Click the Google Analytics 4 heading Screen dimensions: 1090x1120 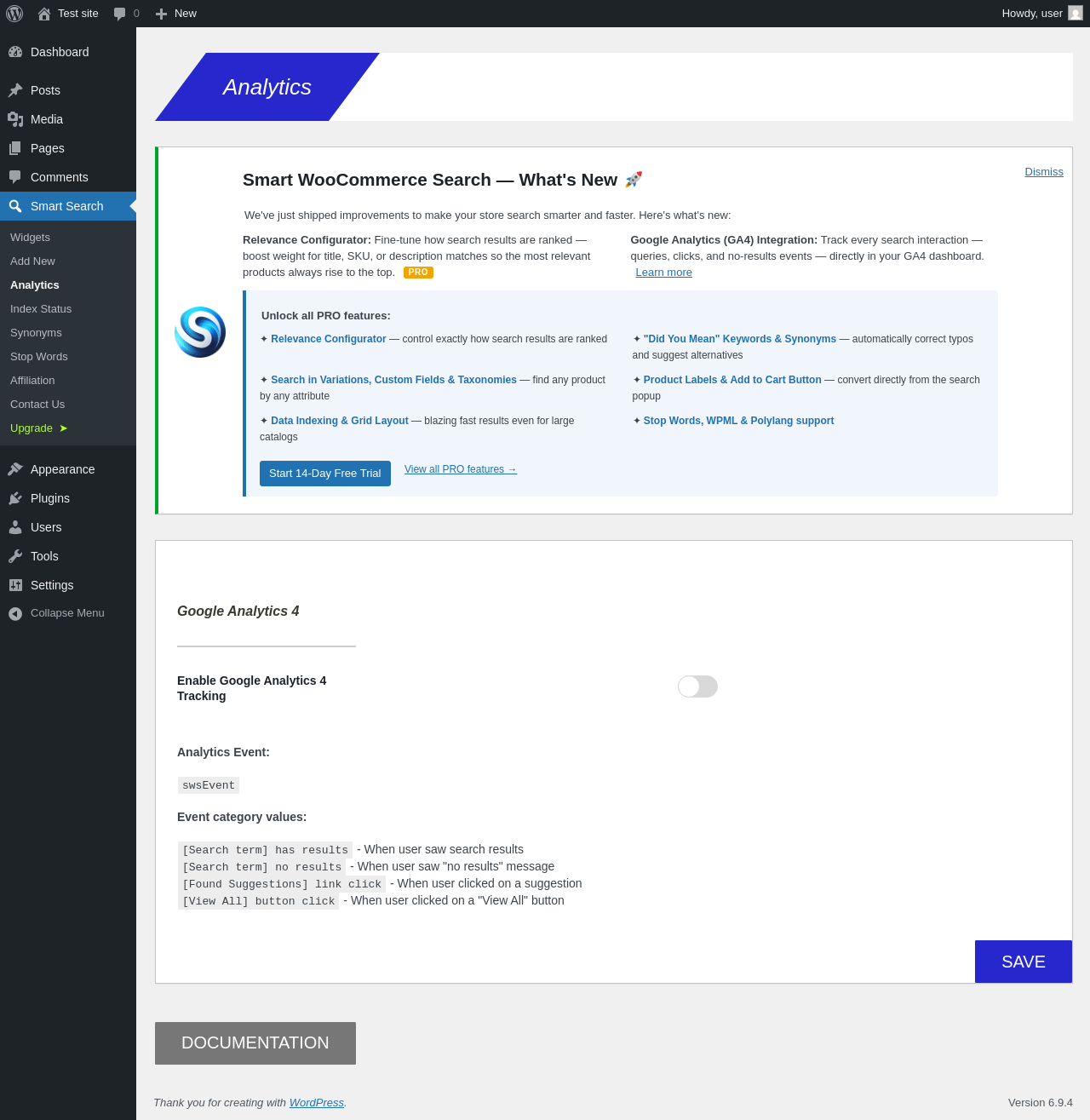coord(238,611)
